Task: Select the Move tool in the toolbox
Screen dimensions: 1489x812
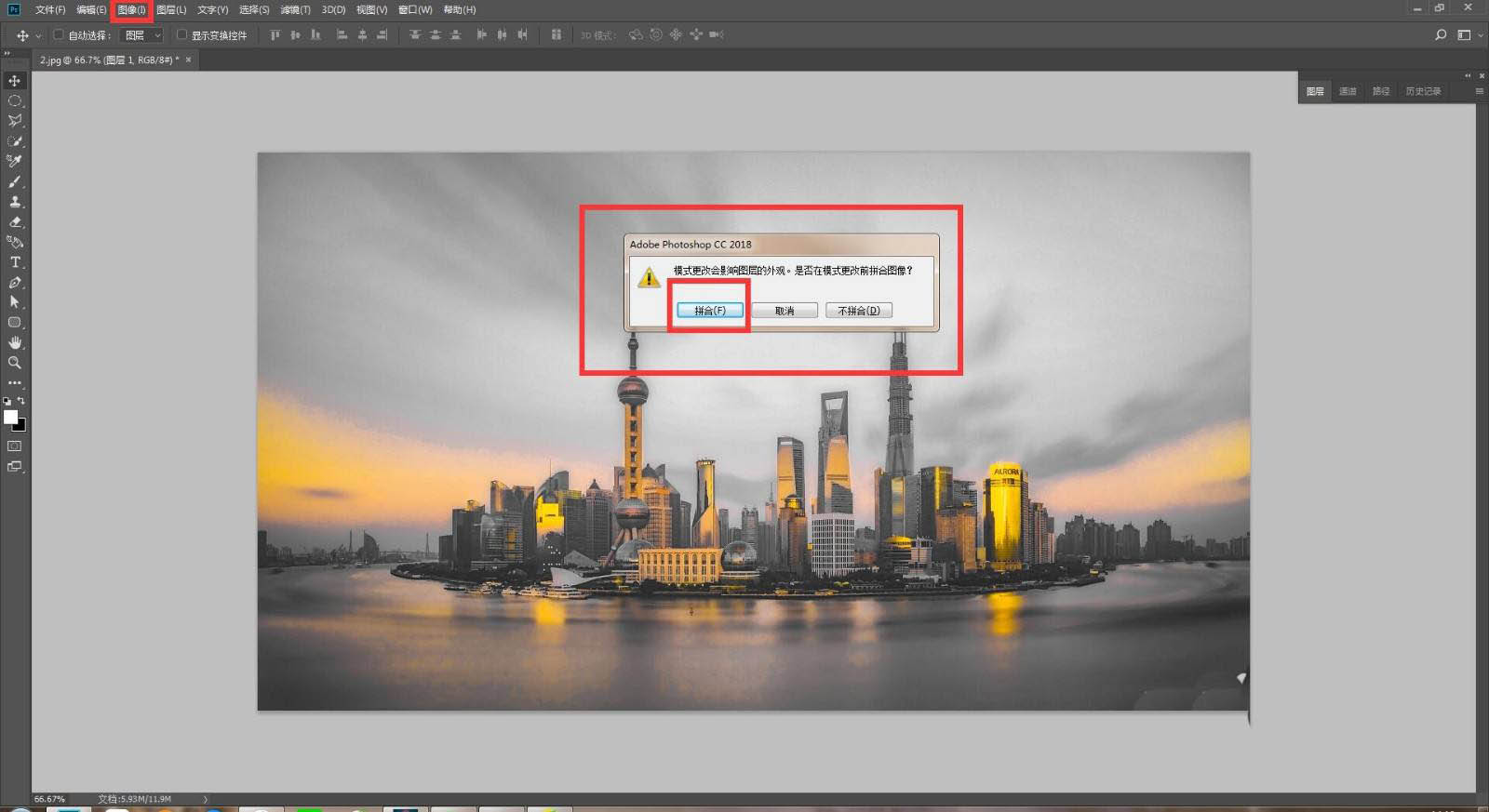Action: pyautogui.click(x=15, y=81)
